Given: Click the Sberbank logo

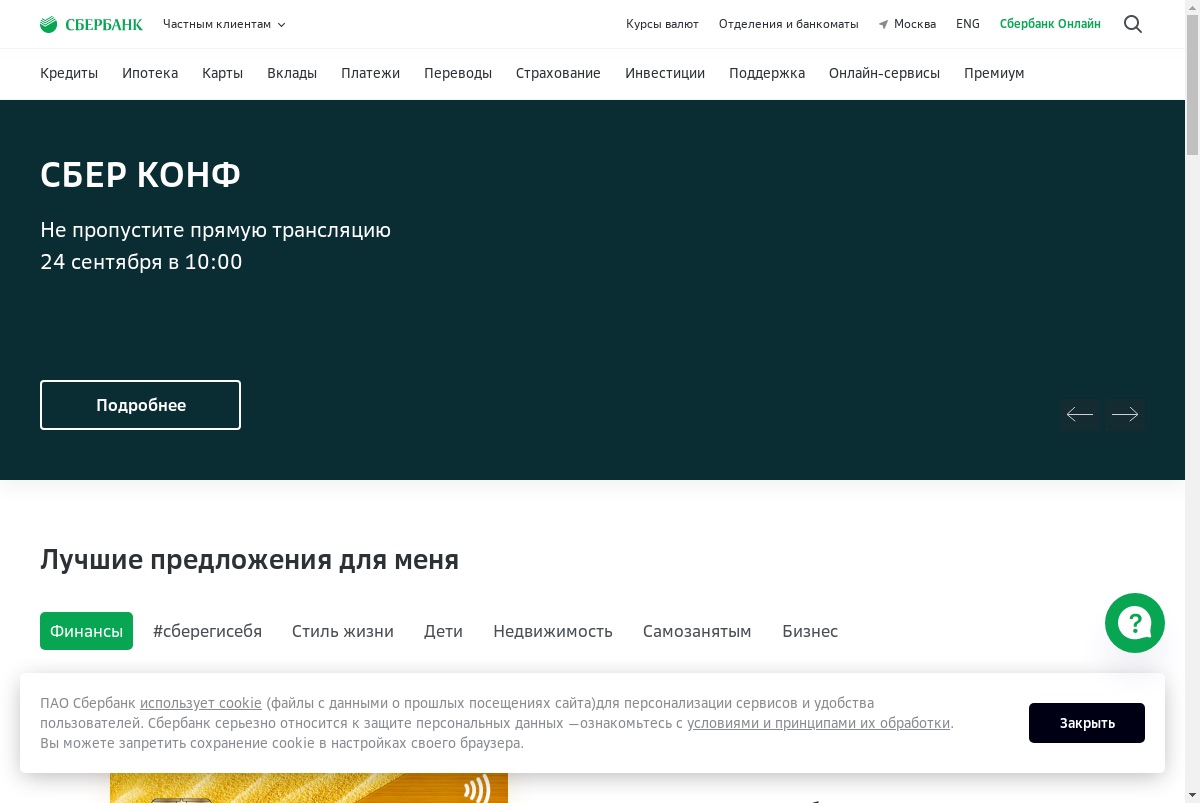Looking at the screenshot, I should 91,24.
